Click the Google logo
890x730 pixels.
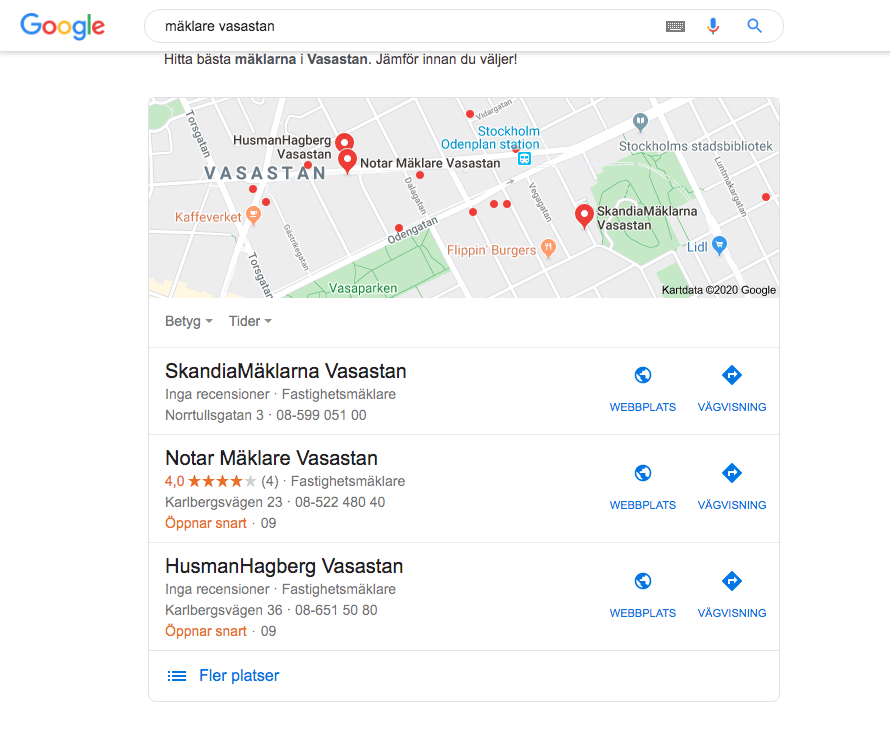tap(62, 26)
